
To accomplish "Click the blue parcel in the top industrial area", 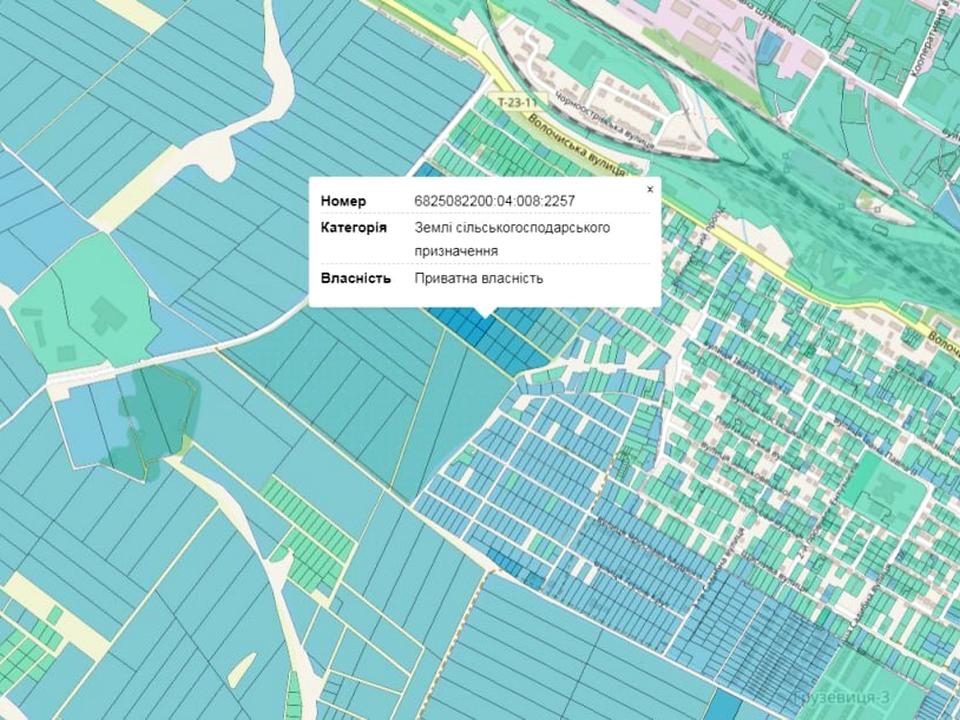I will [x=768, y=45].
